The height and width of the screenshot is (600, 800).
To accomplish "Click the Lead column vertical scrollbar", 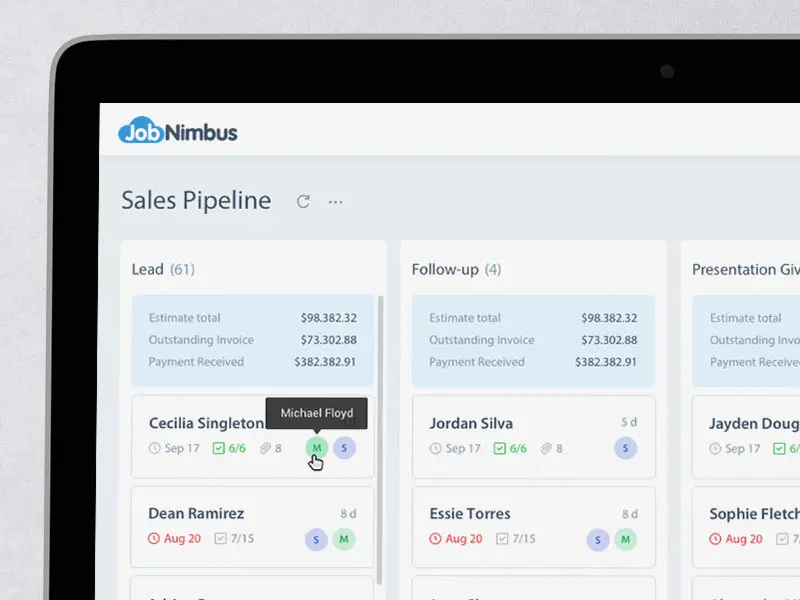I will coord(380,440).
